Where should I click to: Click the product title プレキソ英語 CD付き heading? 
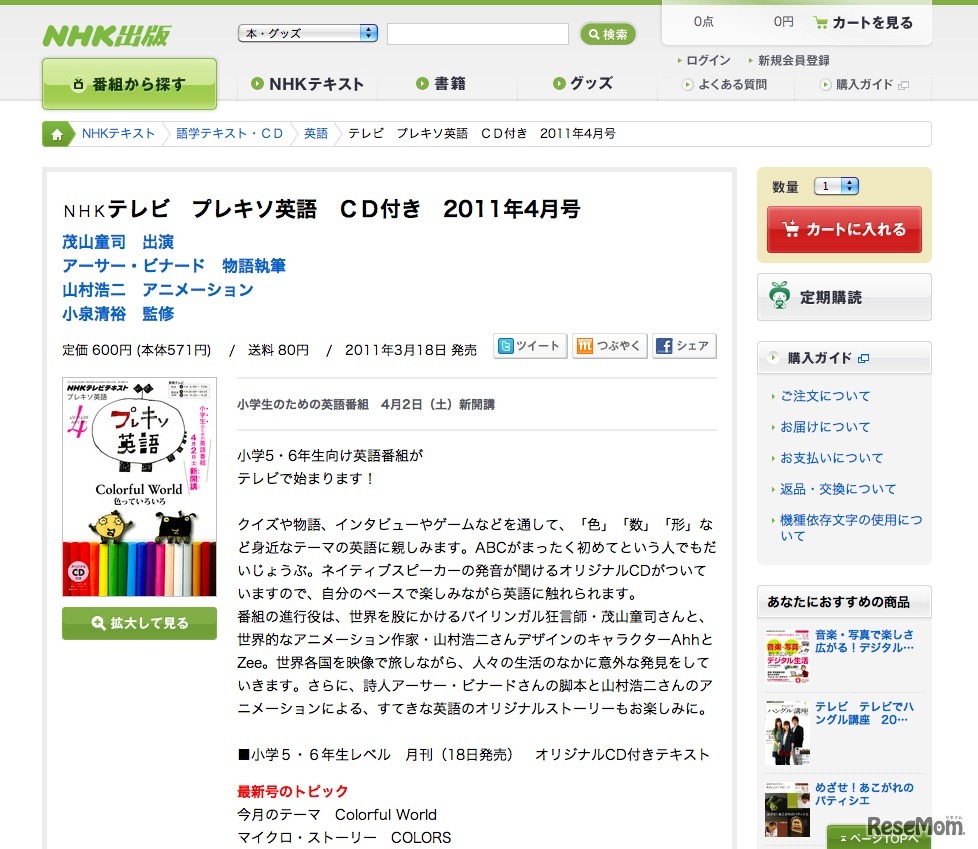pos(321,209)
